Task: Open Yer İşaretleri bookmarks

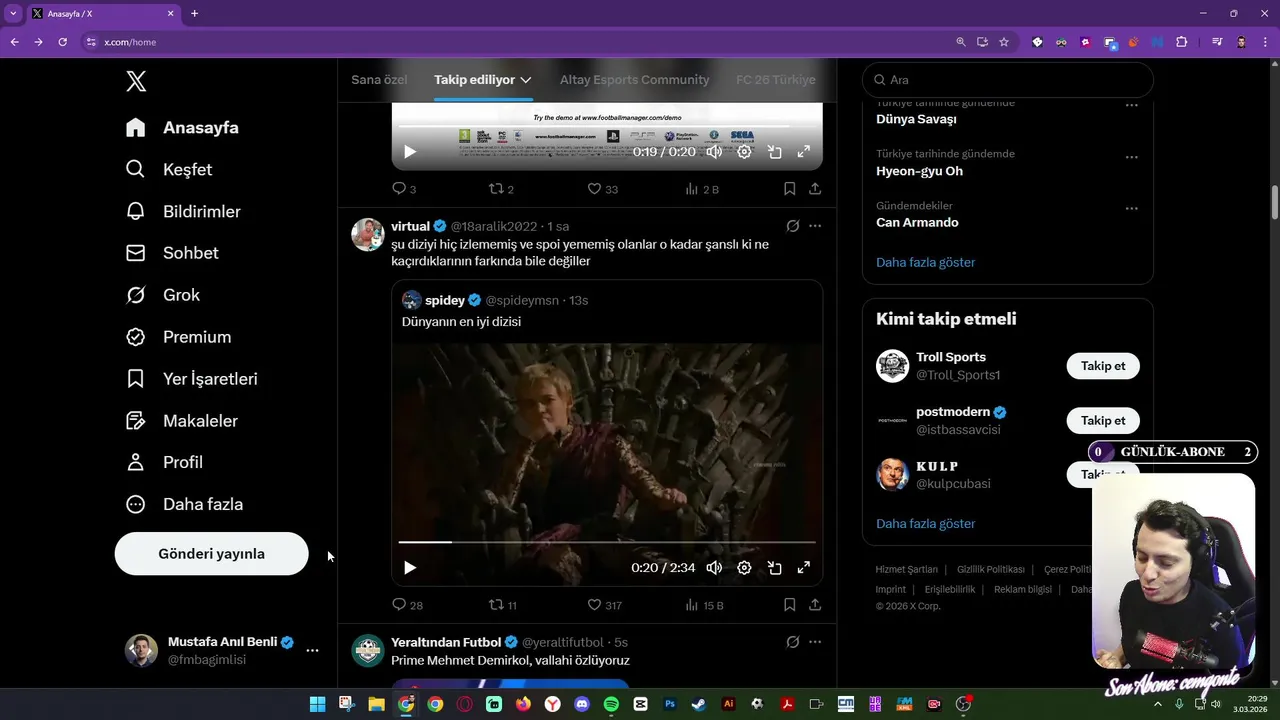Action: coord(192,379)
